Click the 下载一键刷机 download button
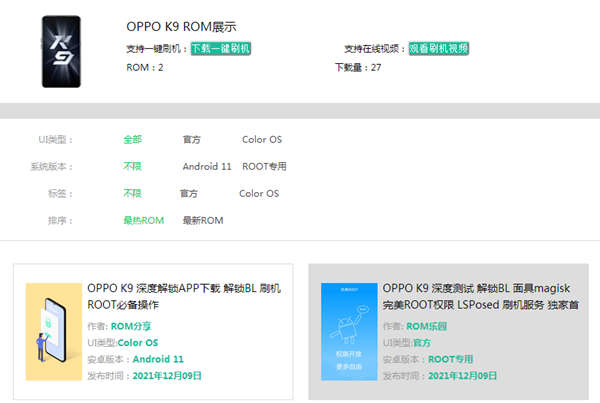 220,48
